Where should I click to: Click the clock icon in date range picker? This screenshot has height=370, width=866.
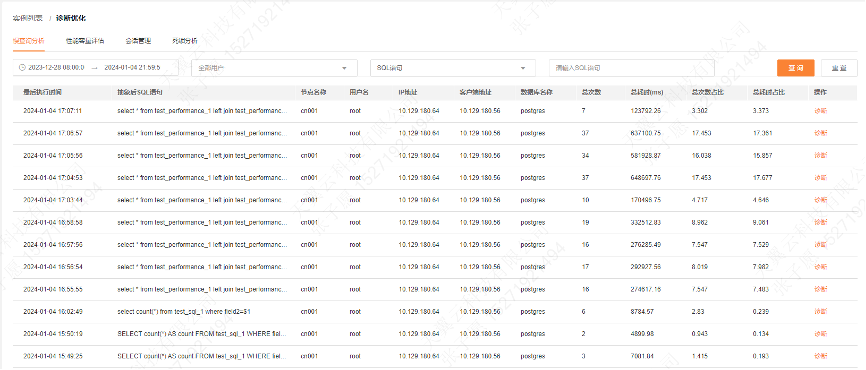point(22,68)
